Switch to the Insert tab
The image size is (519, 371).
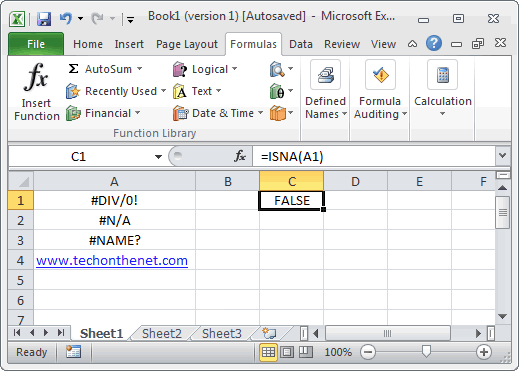(x=129, y=44)
